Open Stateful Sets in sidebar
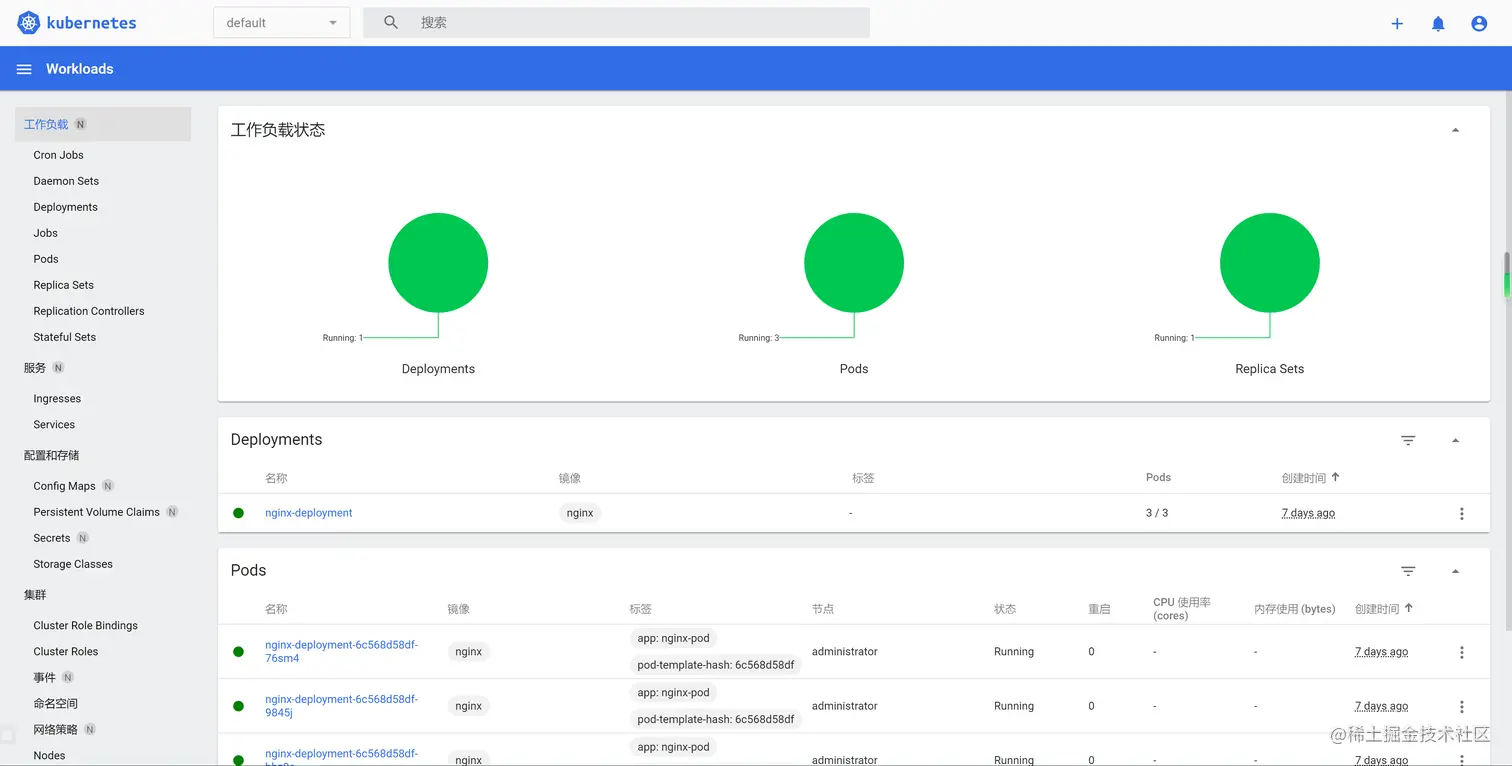The height and width of the screenshot is (766, 1512). click(65, 337)
